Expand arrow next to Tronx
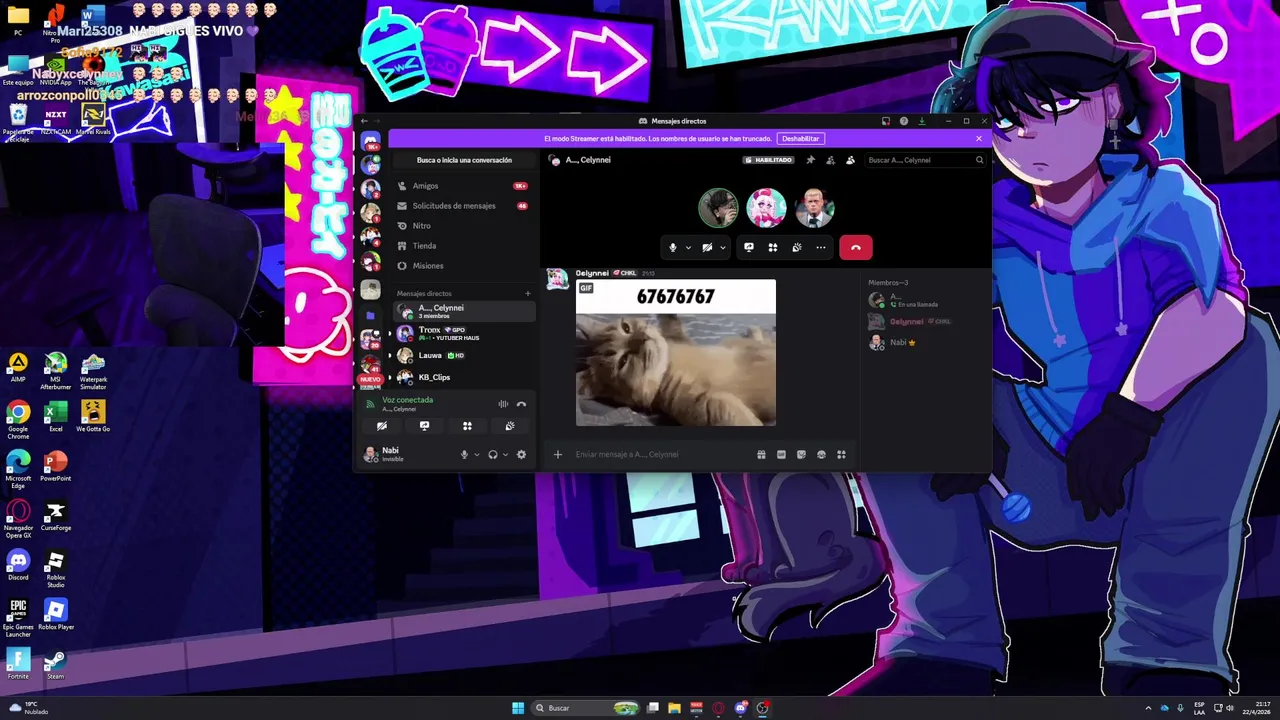The height and width of the screenshot is (720, 1280). [390, 333]
